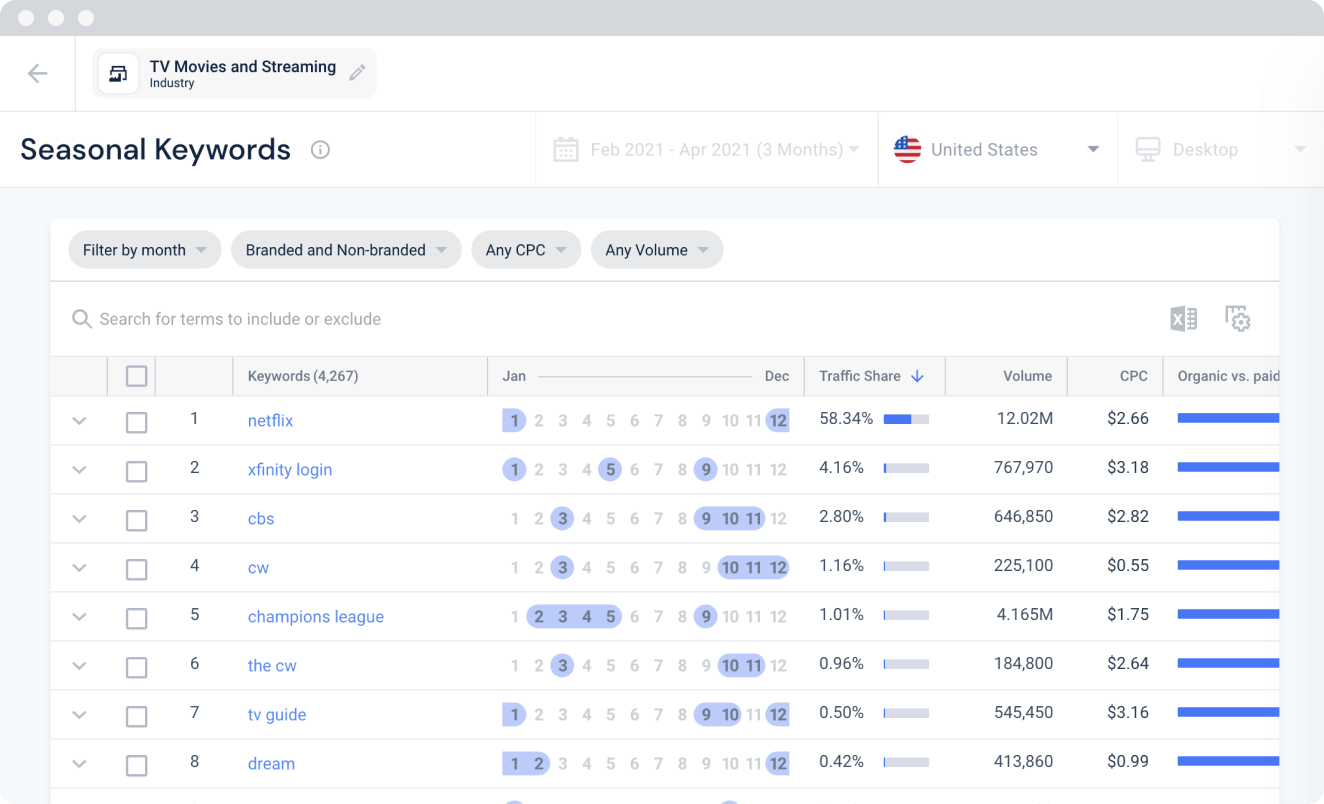Click the 184,800 volume for the cw
1324x804 pixels.
1023,663
